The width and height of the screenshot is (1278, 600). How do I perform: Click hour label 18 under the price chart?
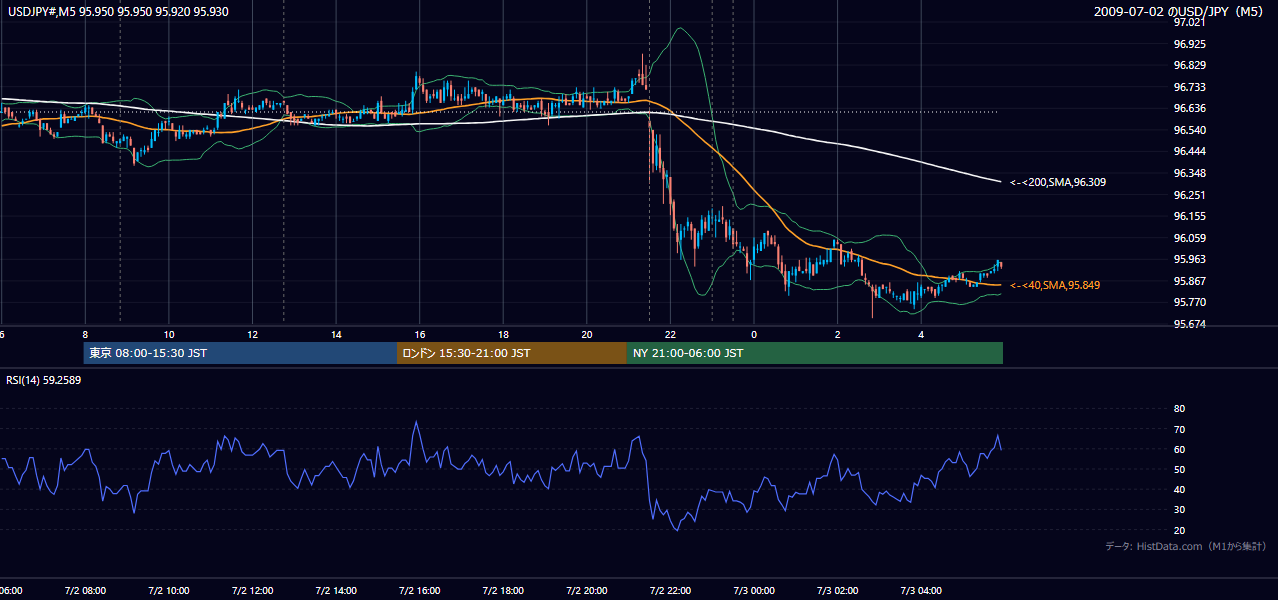503,335
